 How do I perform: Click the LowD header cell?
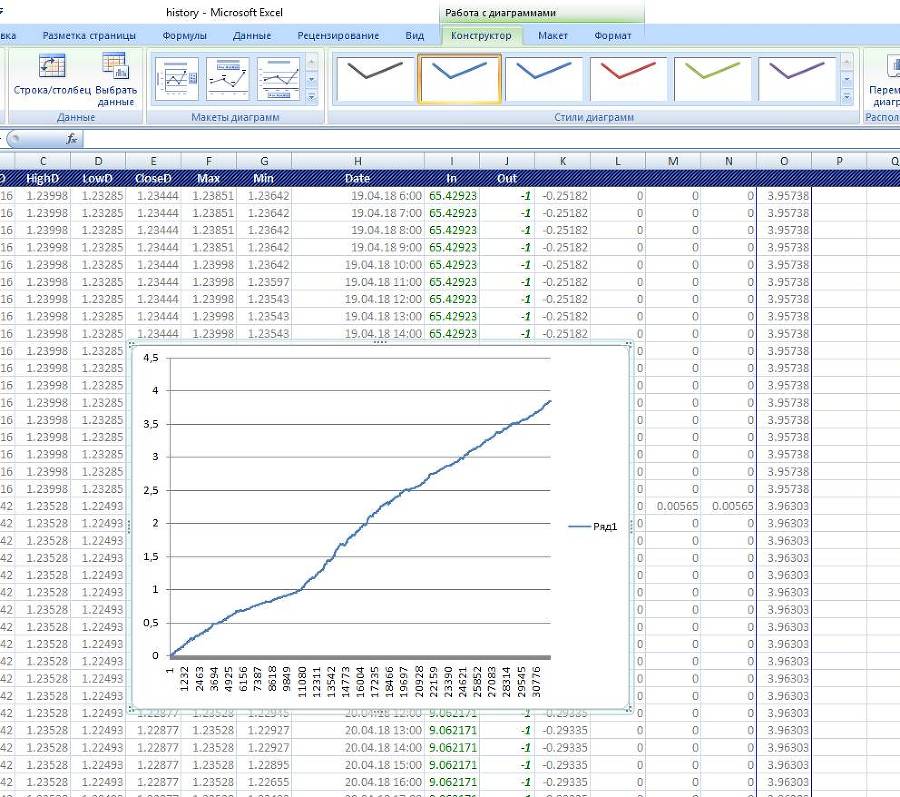point(98,178)
